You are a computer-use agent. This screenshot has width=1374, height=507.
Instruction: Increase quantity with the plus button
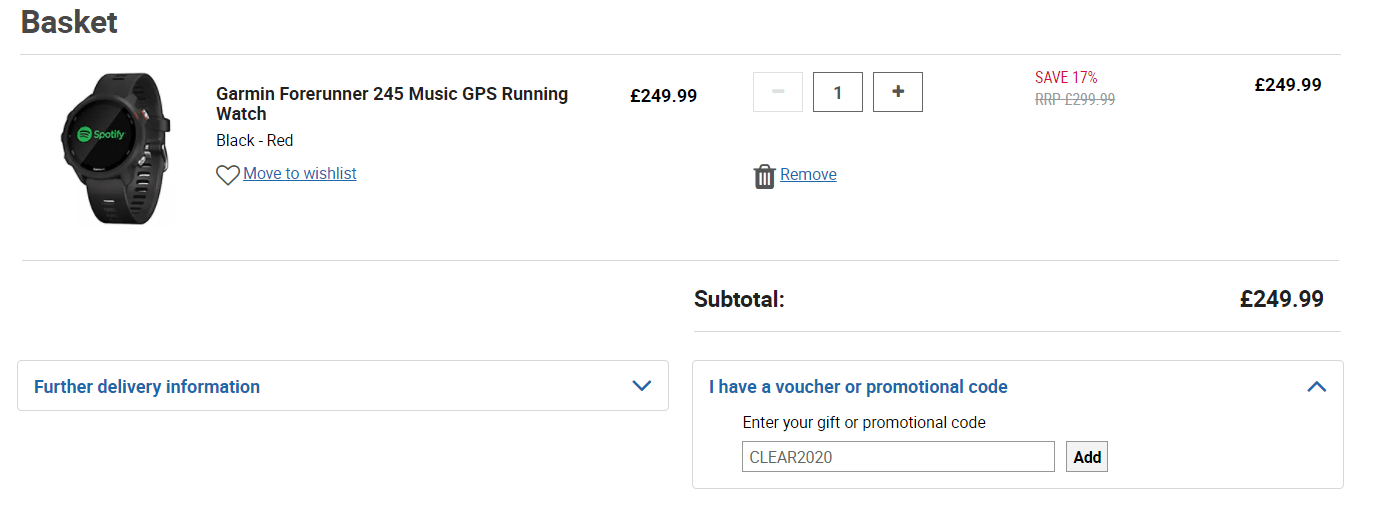[898, 92]
